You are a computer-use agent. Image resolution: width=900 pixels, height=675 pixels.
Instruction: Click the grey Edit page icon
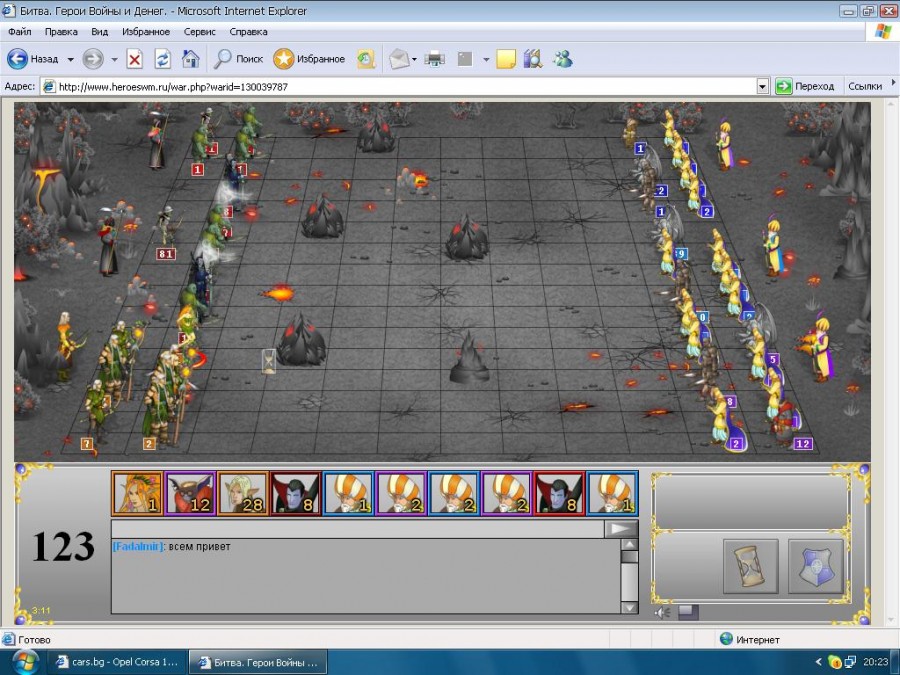pyautogui.click(x=464, y=59)
